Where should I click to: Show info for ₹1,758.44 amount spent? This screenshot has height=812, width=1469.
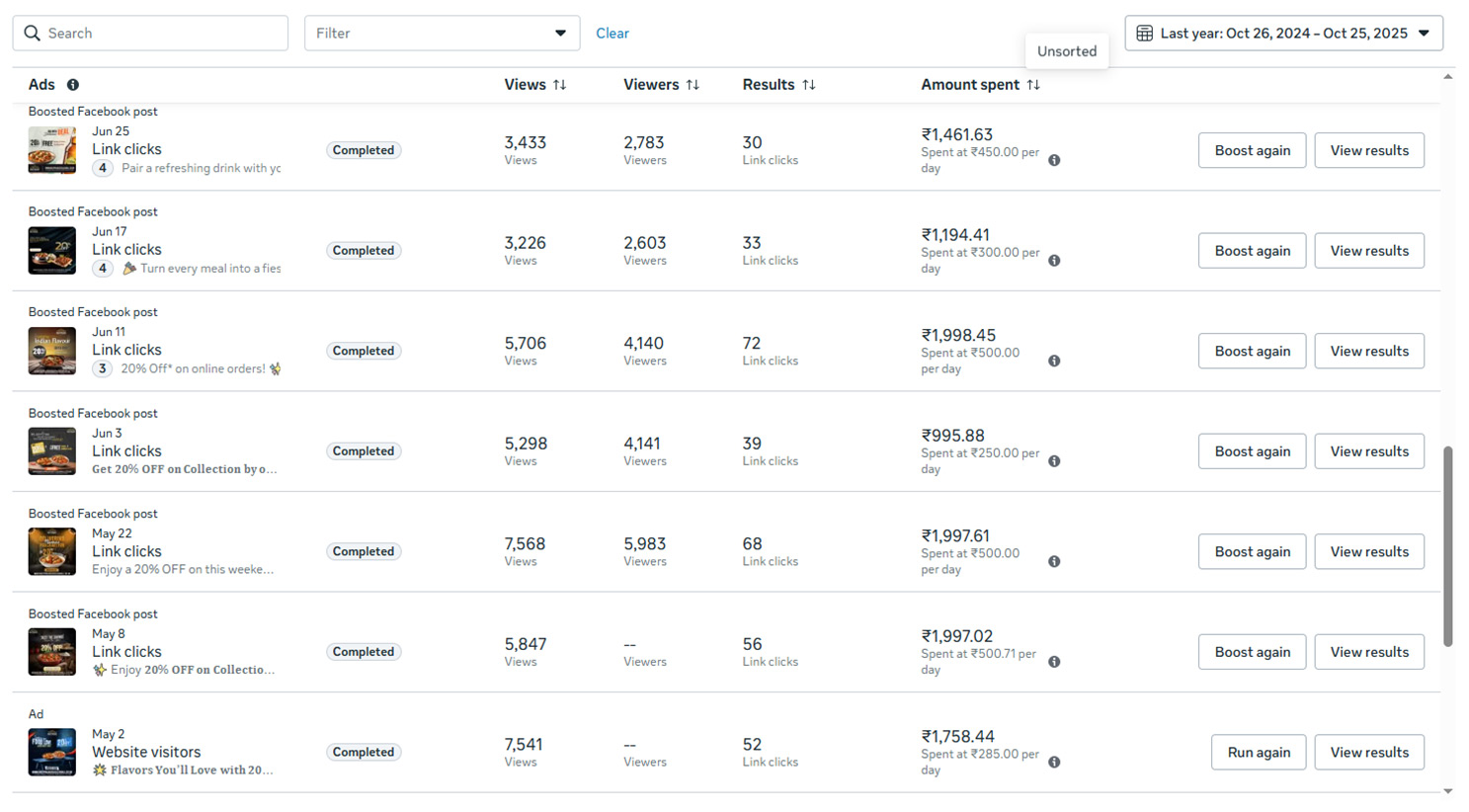[x=1054, y=763]
